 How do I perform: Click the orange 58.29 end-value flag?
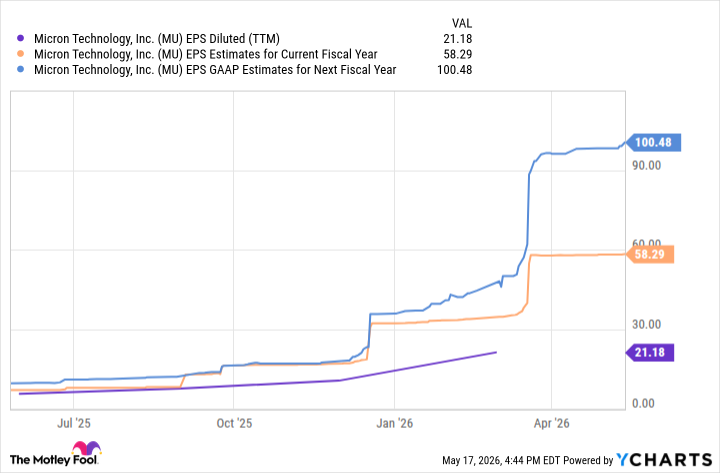click(650, 254)
